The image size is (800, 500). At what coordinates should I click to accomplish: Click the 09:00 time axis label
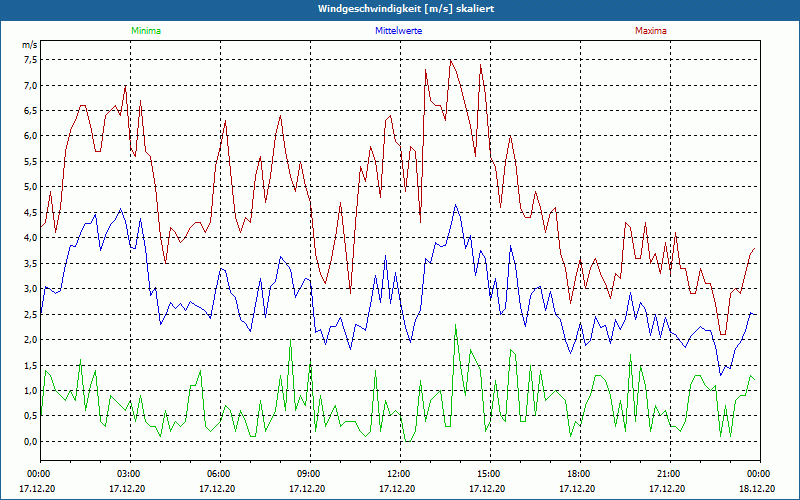point(310,474)
